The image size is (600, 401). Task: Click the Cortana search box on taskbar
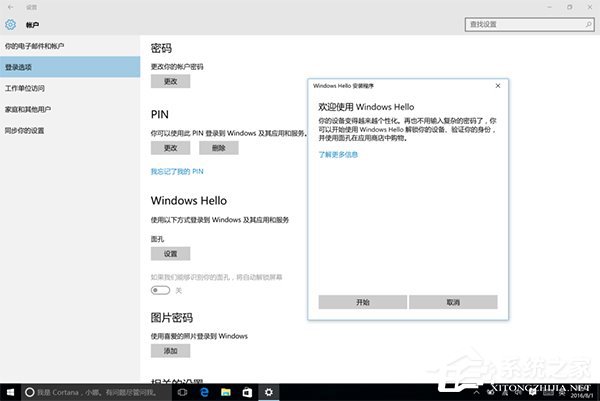click(96, 392)
